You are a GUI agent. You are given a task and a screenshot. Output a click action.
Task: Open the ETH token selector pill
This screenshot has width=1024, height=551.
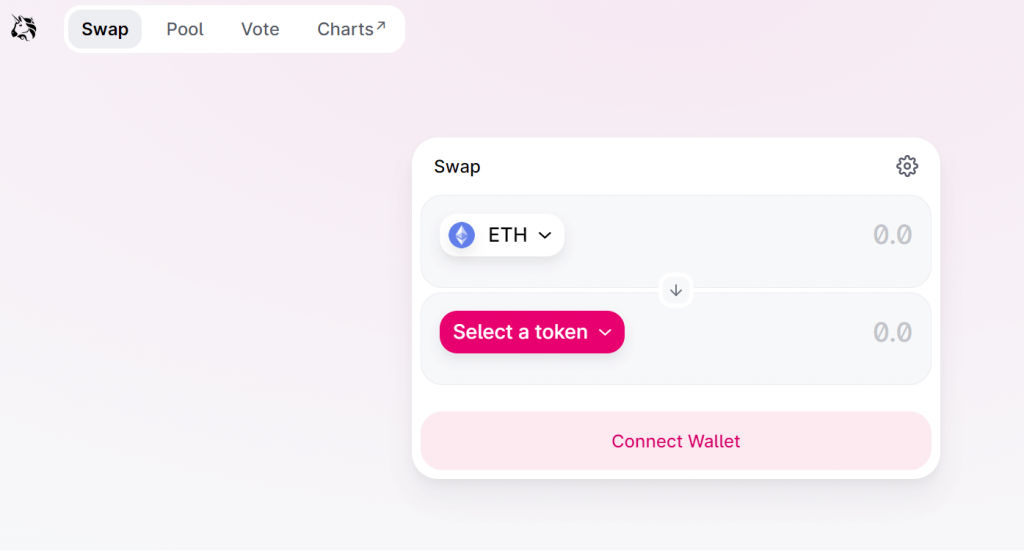tap(502, 235)
